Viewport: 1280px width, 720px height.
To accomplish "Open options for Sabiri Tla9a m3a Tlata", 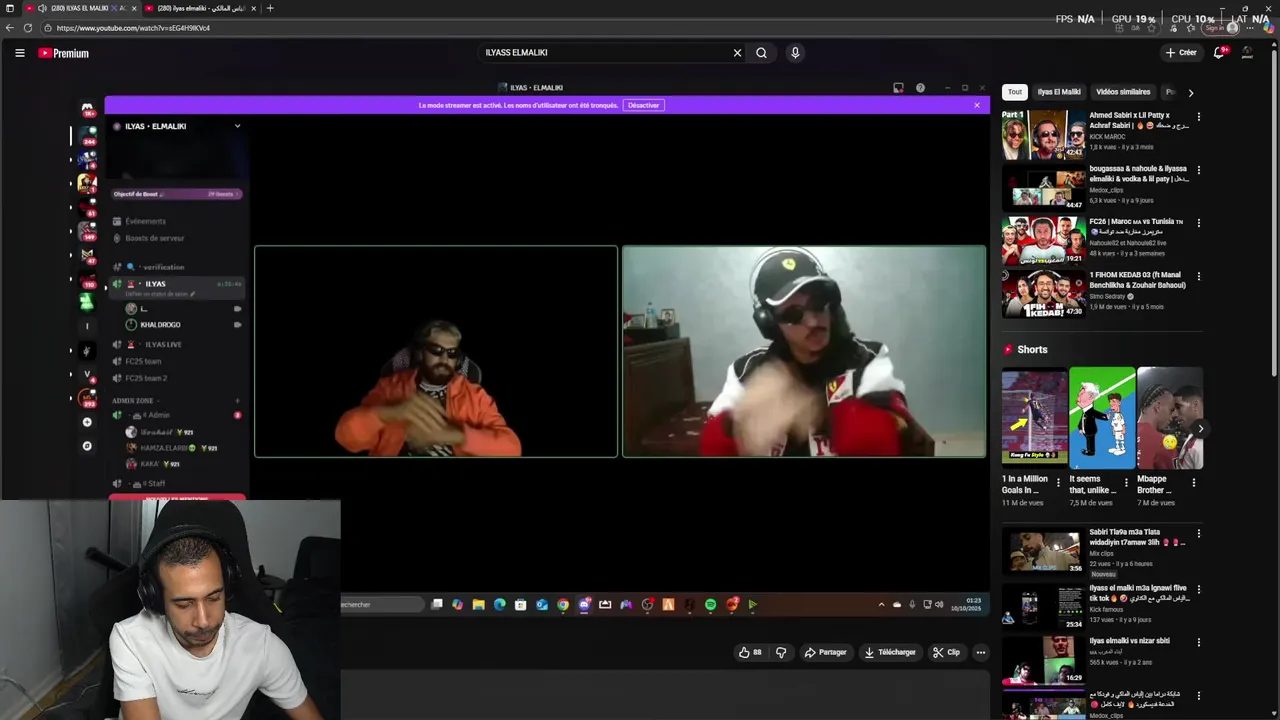I will 1198,534.
